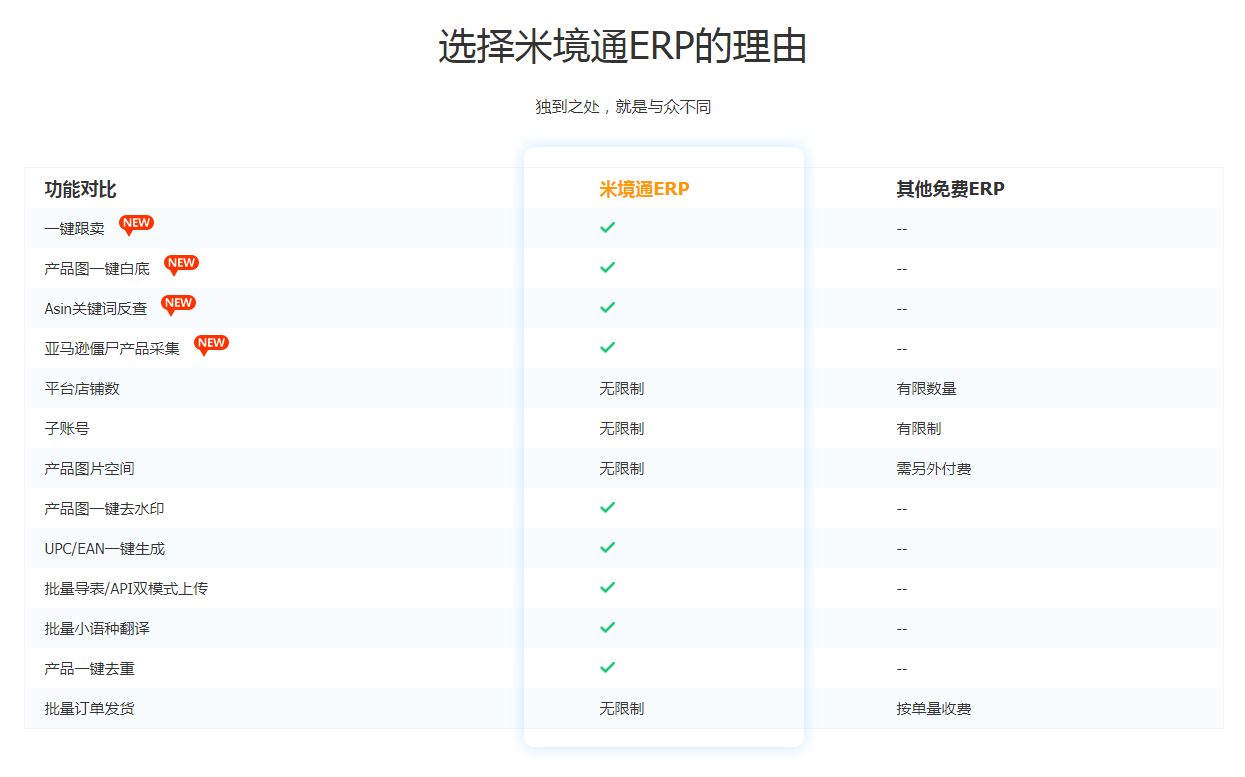This screenshot has width=1245, height=777.
Task: Click the 有限制 cell under 其他免费ERP
Action: pos(918,428)
